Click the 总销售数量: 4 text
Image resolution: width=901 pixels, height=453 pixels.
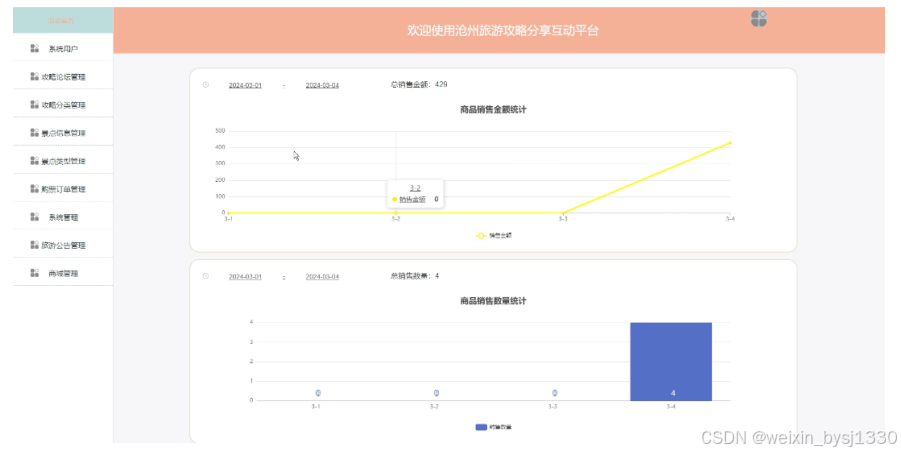pos(415,276)
